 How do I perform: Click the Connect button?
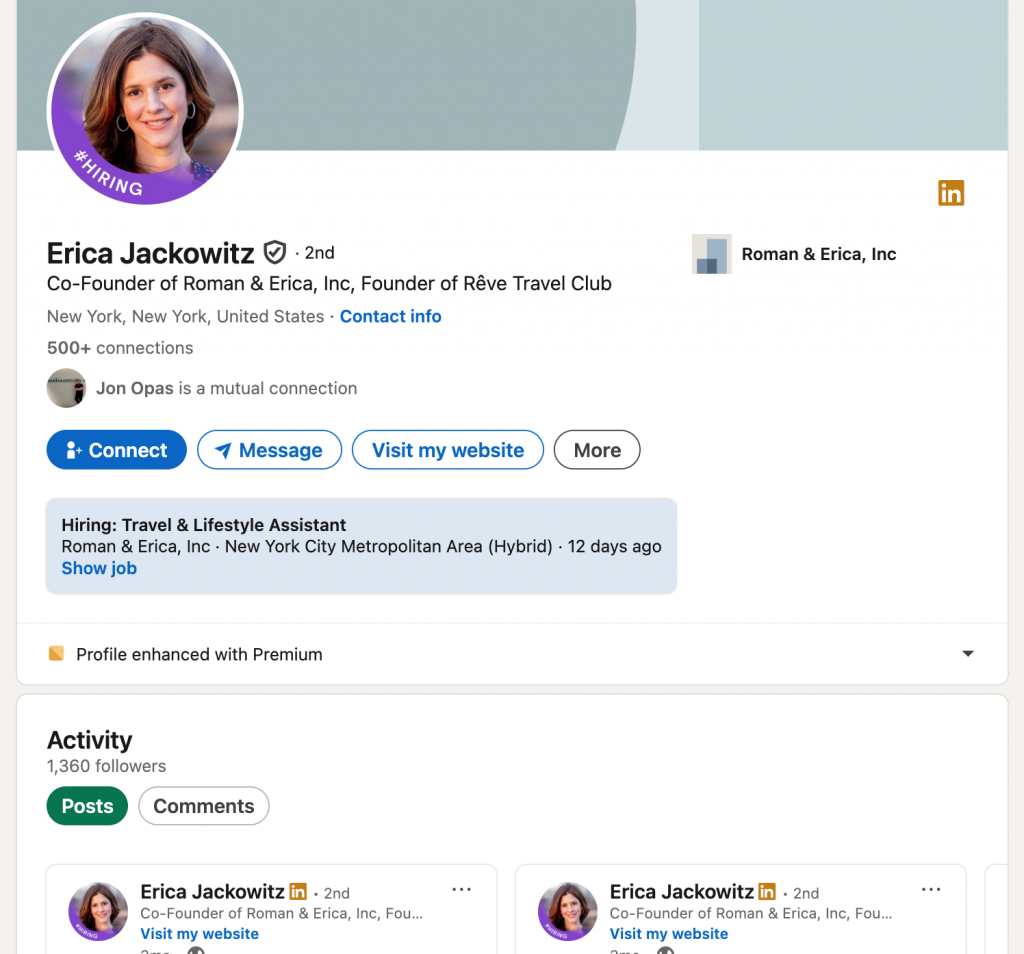pyautogui.click(x=116, y=449)
